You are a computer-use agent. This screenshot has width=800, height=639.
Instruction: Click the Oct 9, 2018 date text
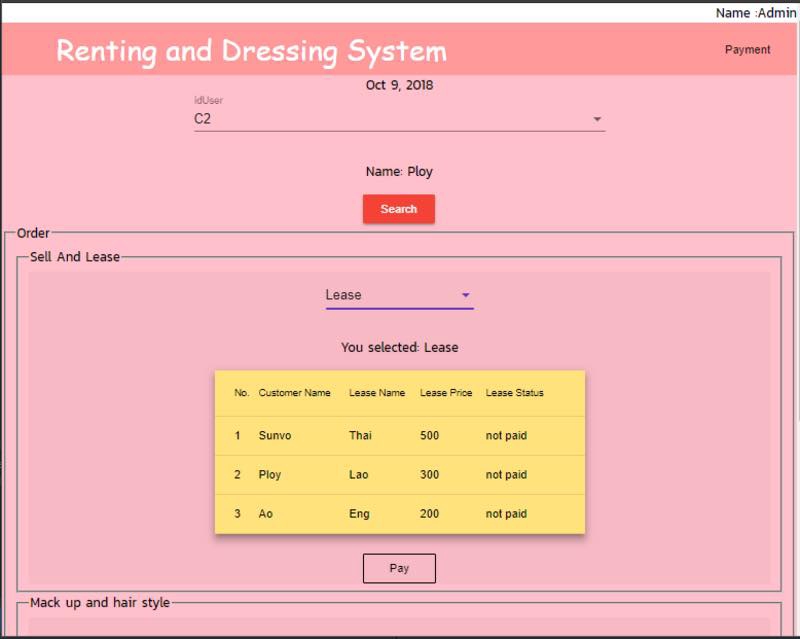tap(399, 85)
